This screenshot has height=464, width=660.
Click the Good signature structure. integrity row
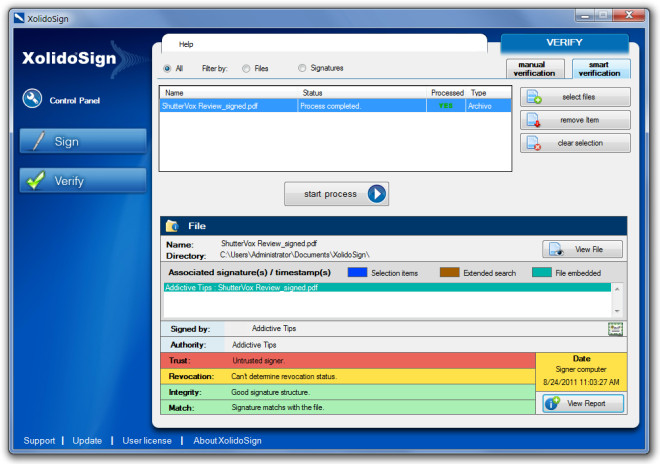pyautogui.click(x=348, y=392)
